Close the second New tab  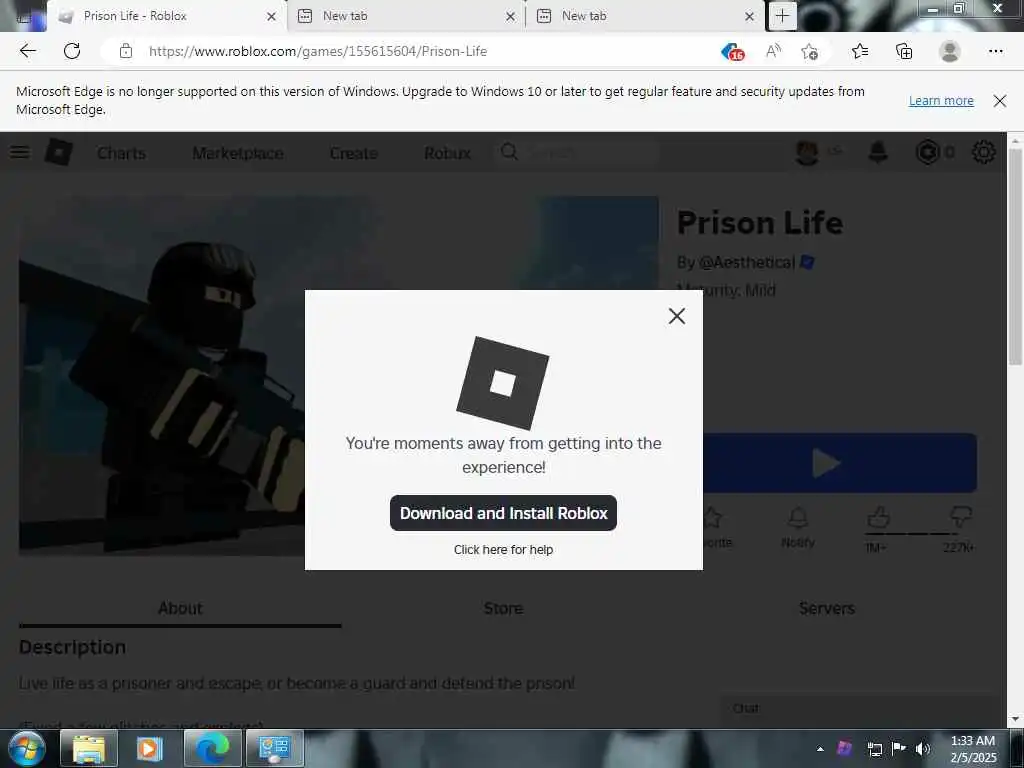tap(750, 16)
